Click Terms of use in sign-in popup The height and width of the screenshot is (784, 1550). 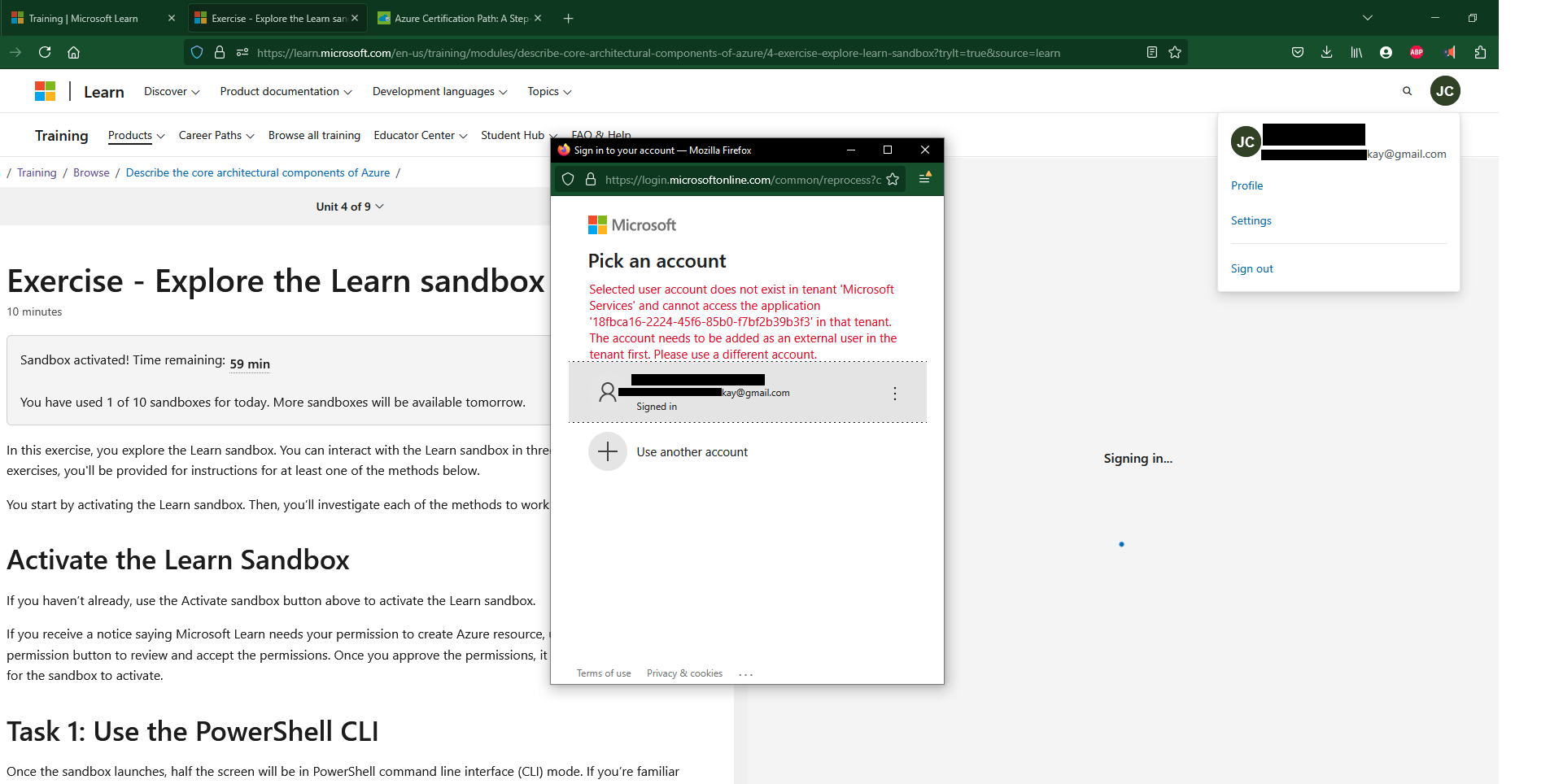pyautogui.click(x=604, y=673)
